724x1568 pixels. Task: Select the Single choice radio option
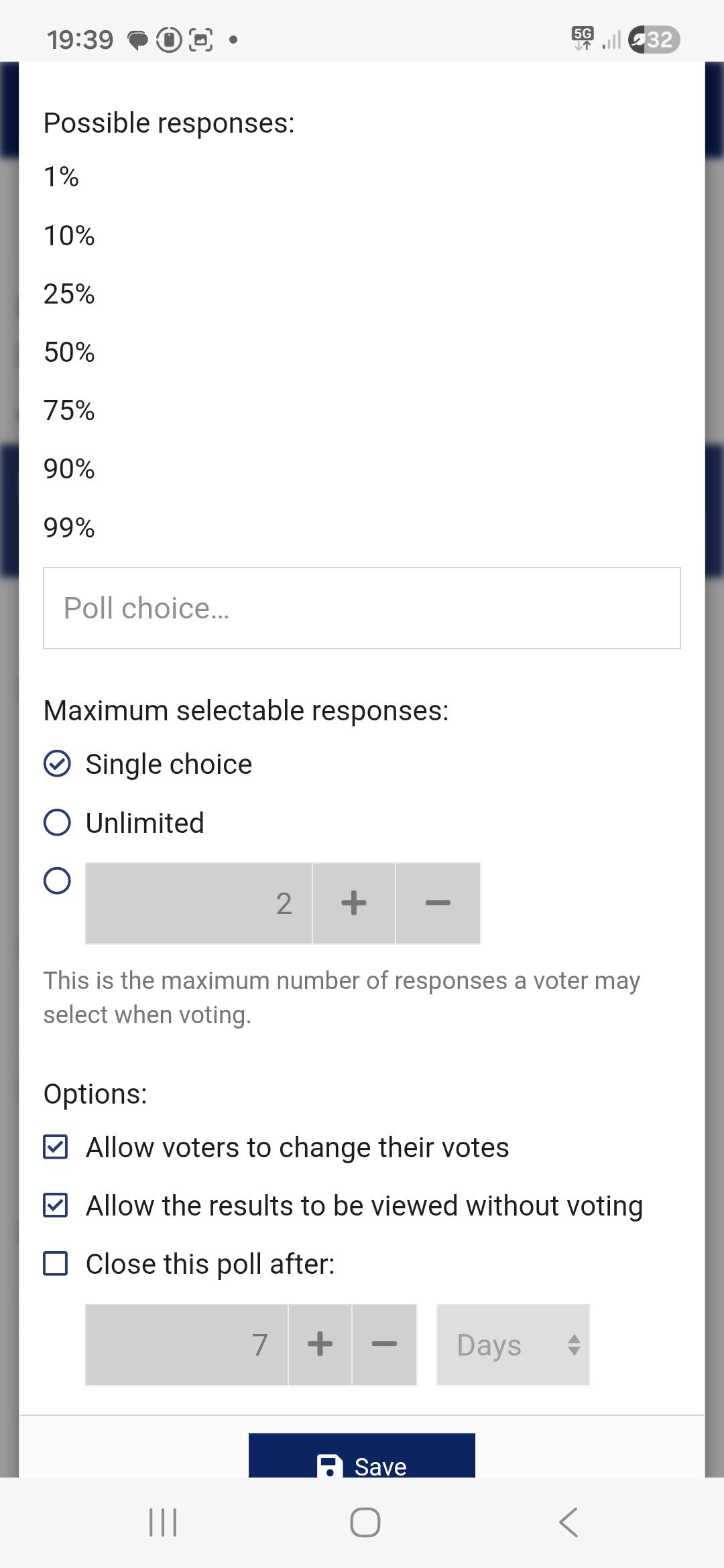point(57,764)
